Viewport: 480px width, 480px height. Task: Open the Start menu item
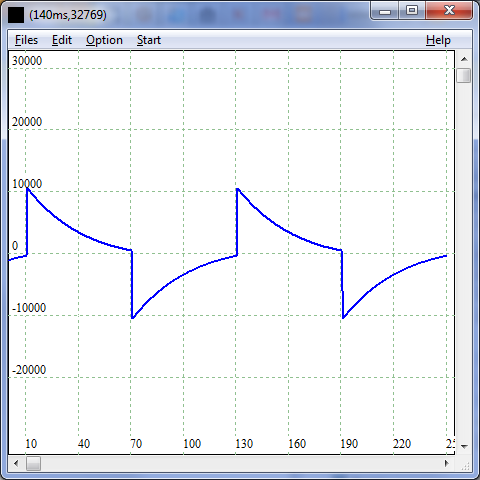(149, 40)
